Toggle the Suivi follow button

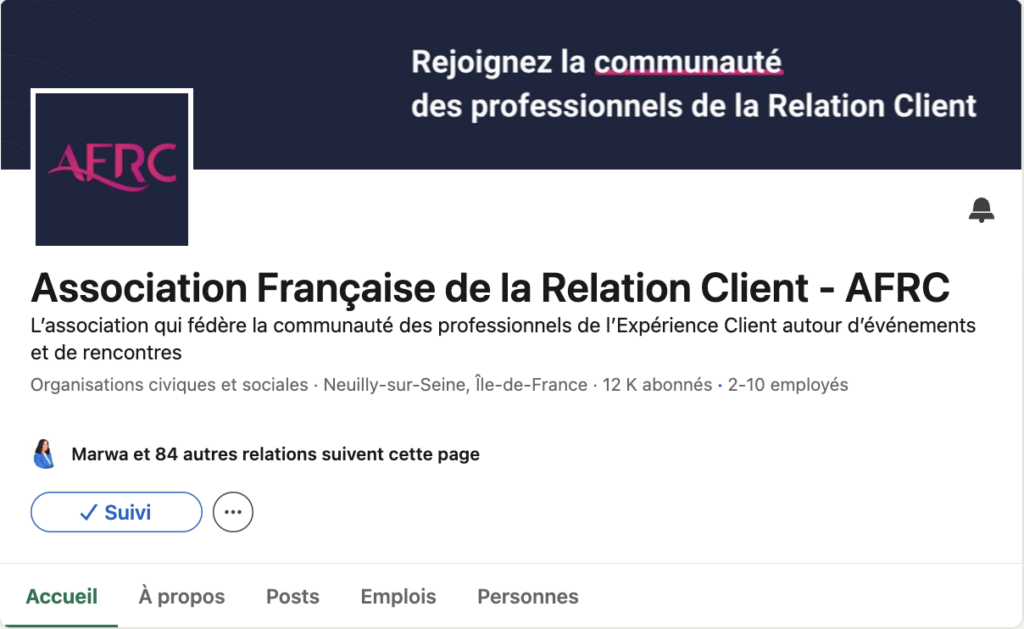[x=116, y=512]
